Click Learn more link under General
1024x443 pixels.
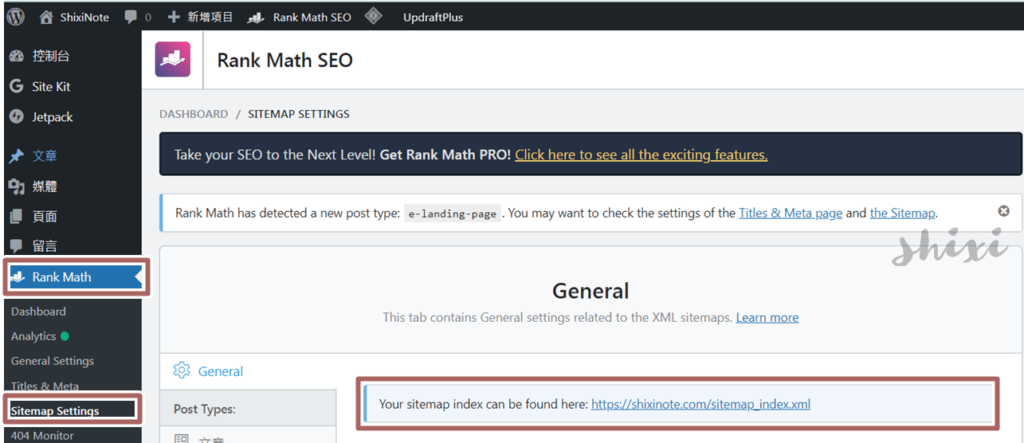click(767, 318)
